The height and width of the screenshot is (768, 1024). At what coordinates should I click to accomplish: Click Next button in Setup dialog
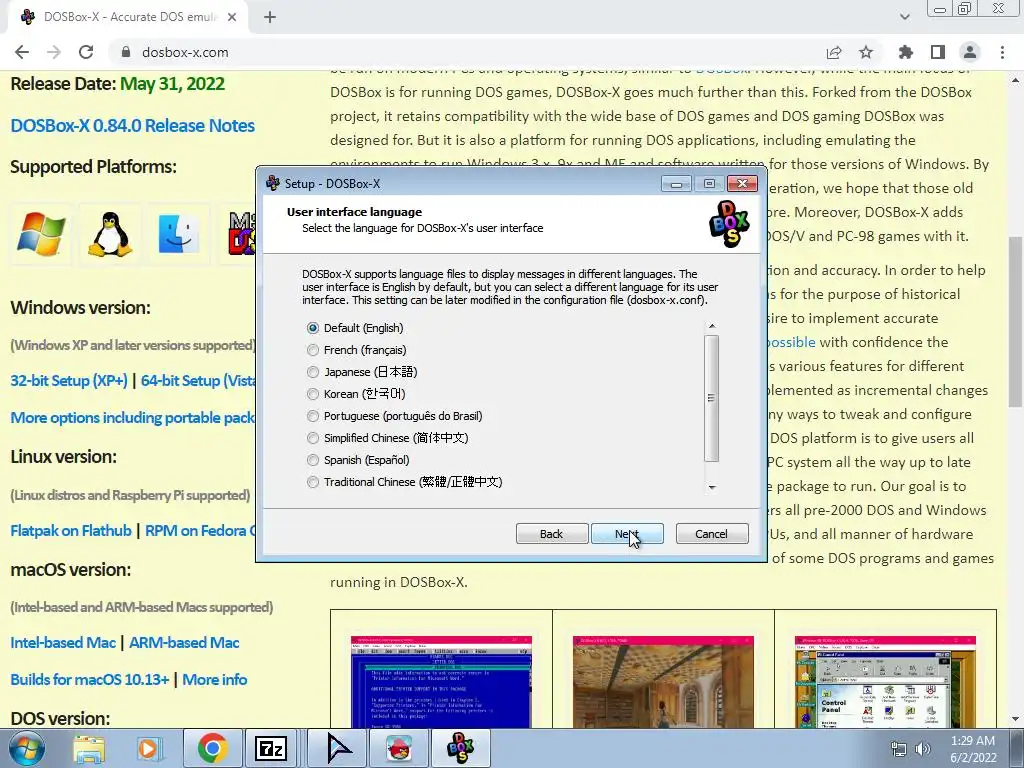click(627, 534)
